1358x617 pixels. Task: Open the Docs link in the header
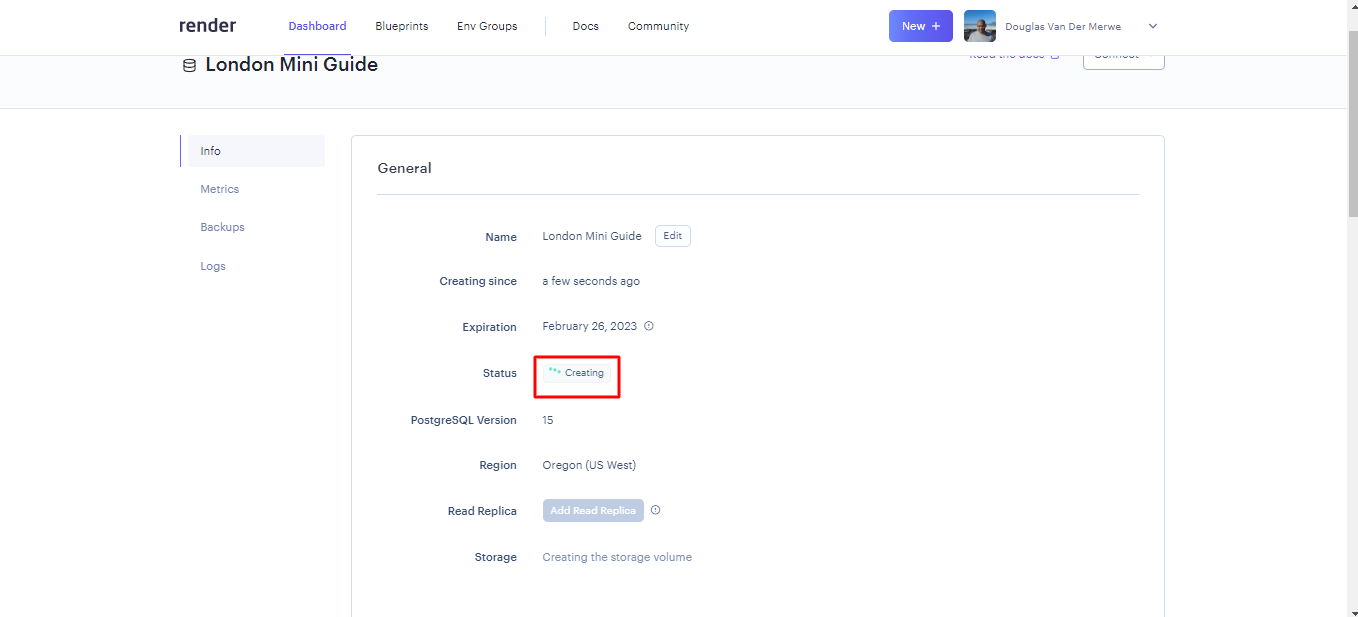585,26
